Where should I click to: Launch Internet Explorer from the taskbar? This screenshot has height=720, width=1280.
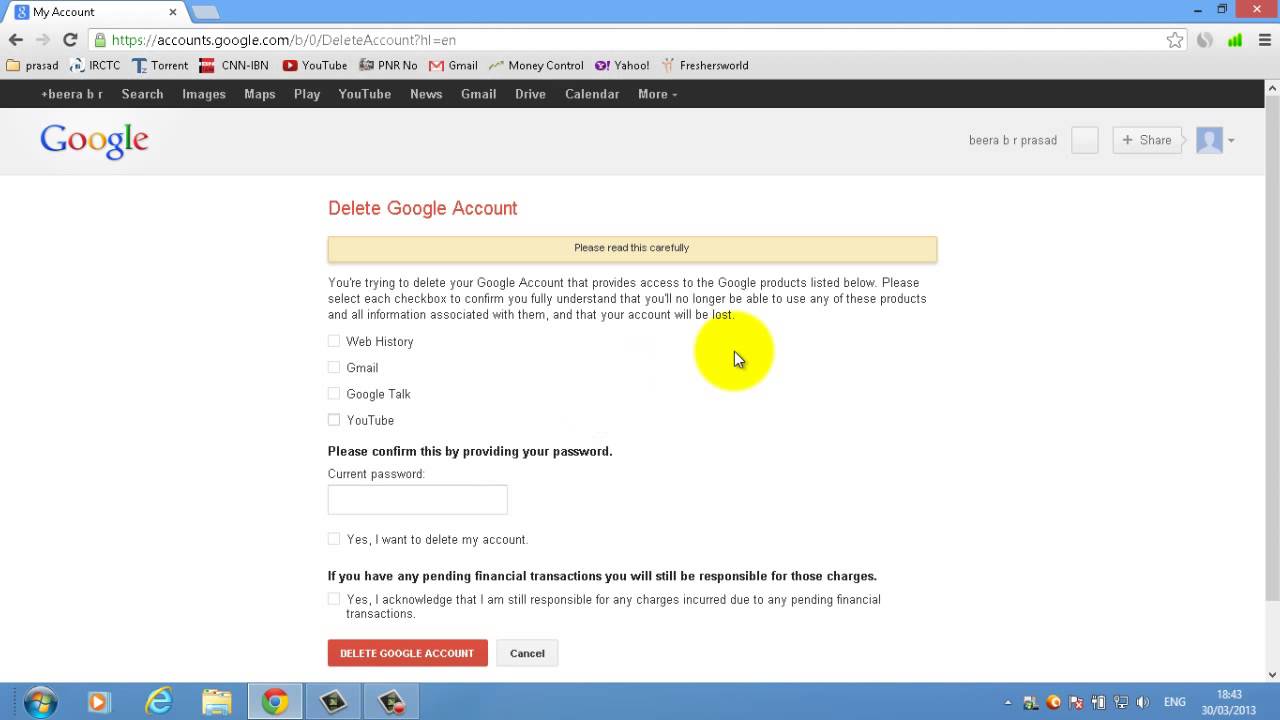(x=159, y=702)
